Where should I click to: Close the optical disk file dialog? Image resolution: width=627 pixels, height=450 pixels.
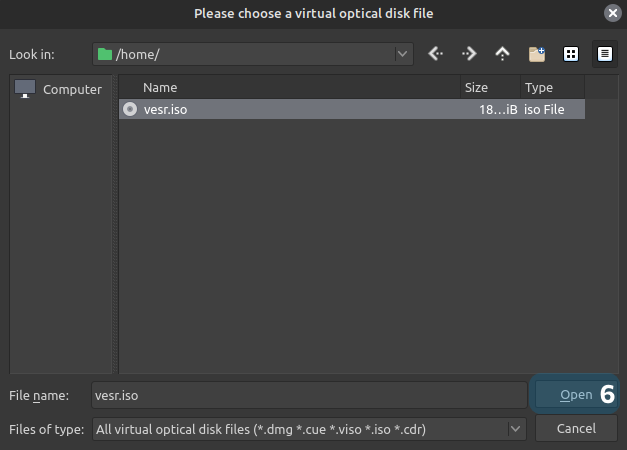(611, 13)
